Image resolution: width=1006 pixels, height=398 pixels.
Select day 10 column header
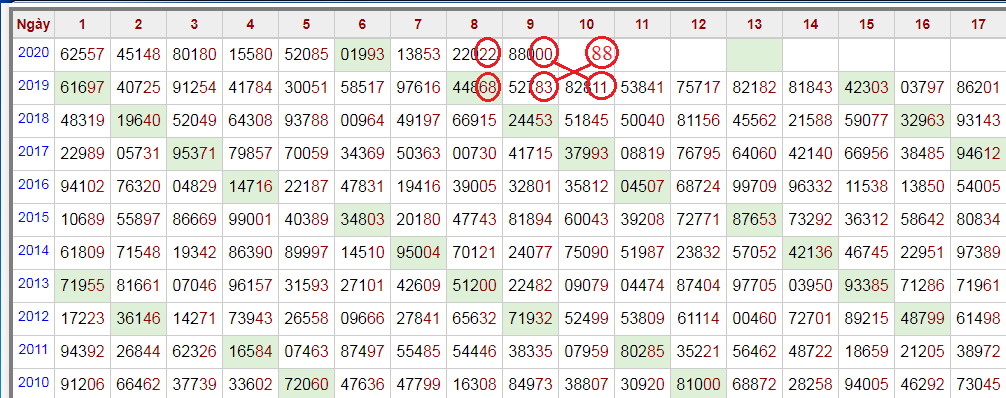[x=586, y=25]
